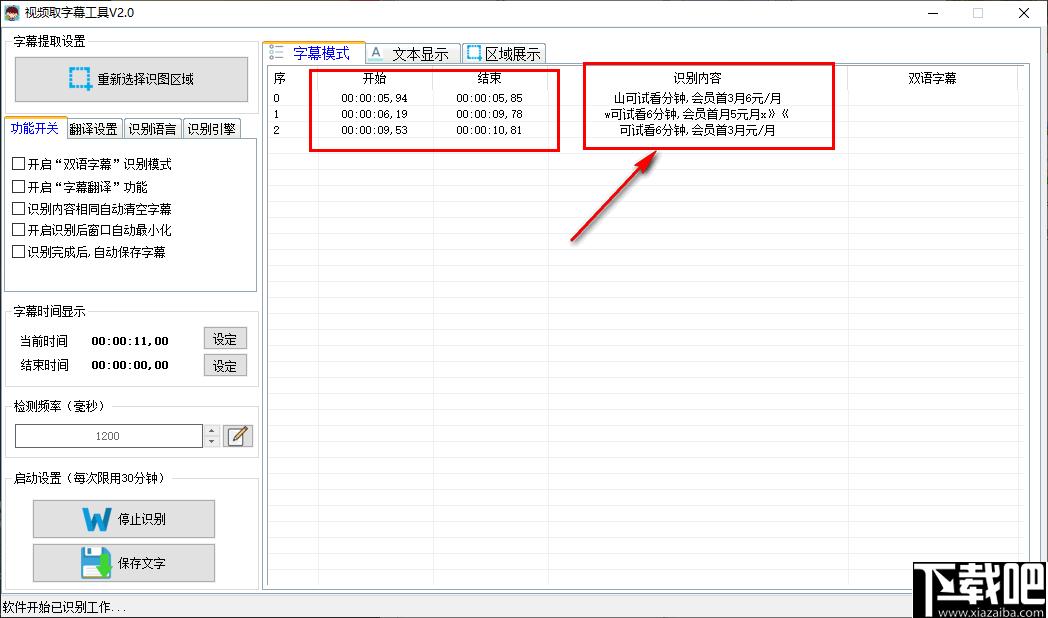Screen dimensions: 1048x618
Task: Switch to the 翻译设置 tab
Action: (94, 129)
